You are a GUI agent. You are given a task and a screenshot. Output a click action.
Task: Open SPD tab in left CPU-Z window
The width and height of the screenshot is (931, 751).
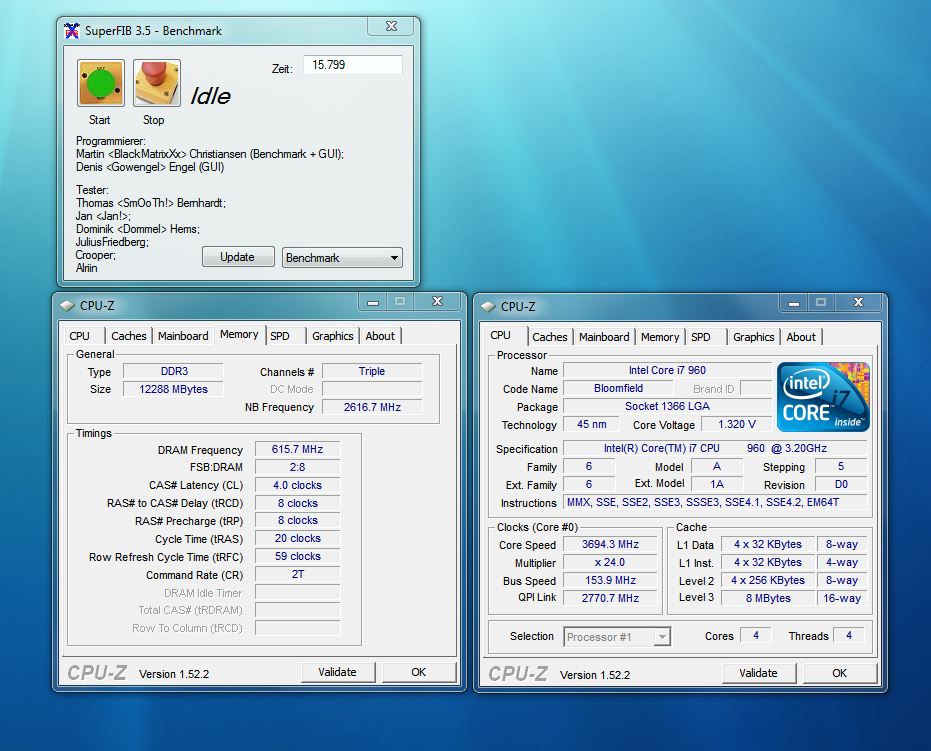(x=280, y=336)
